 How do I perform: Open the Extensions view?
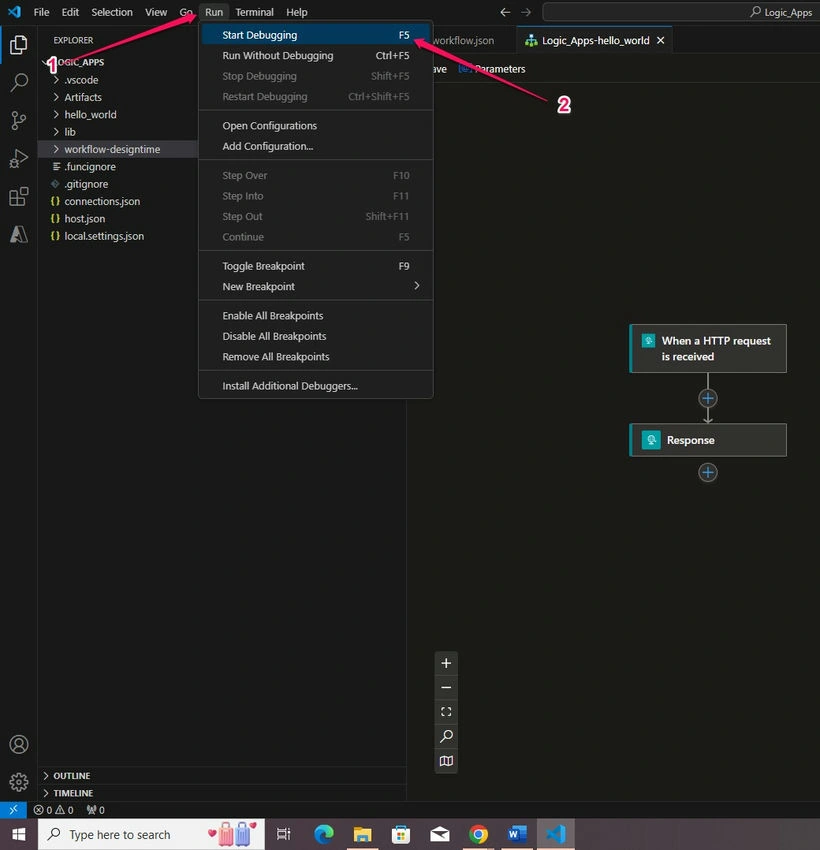[x=18, y=196]
